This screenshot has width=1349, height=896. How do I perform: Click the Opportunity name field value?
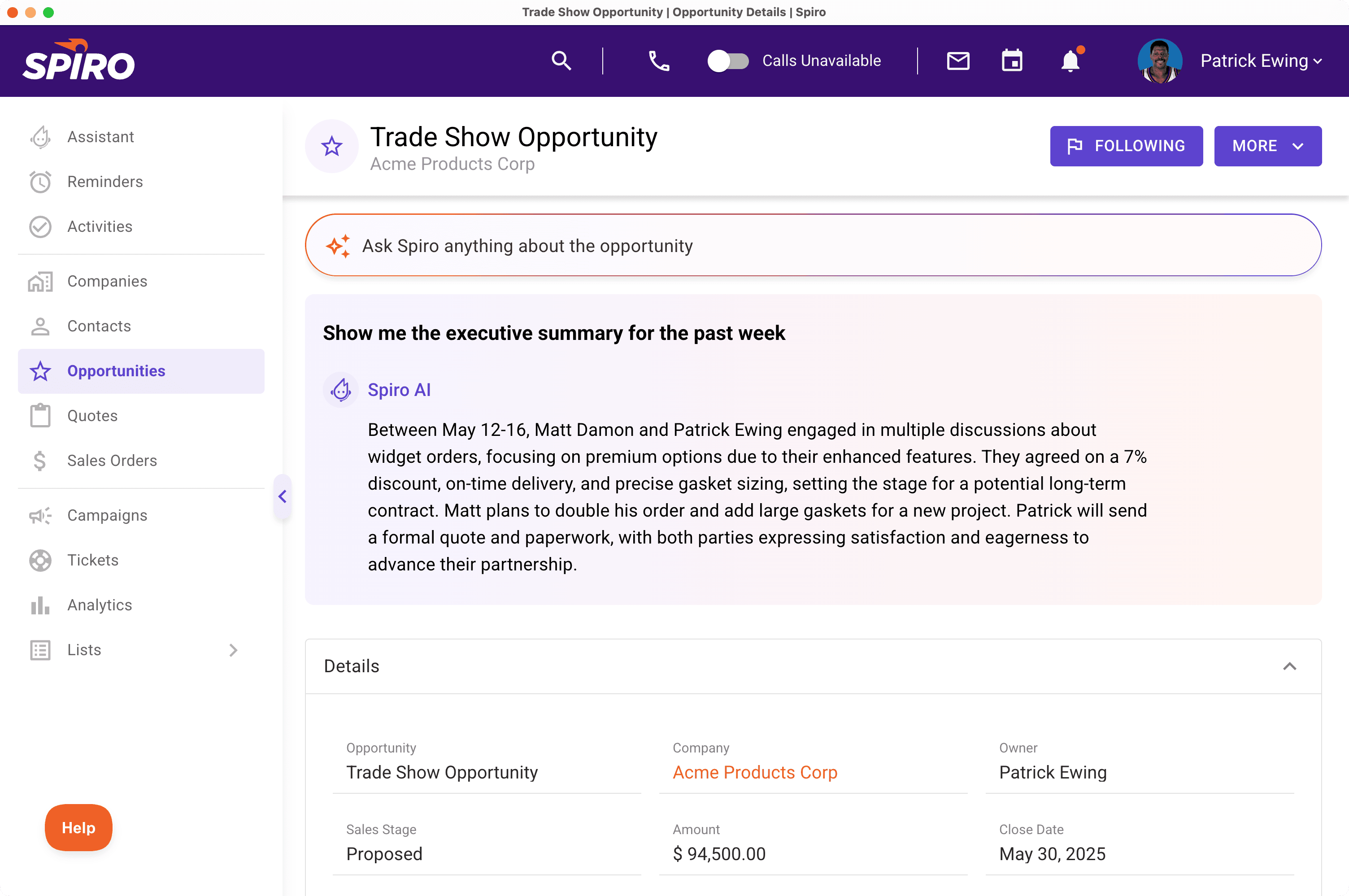point(442,773)
